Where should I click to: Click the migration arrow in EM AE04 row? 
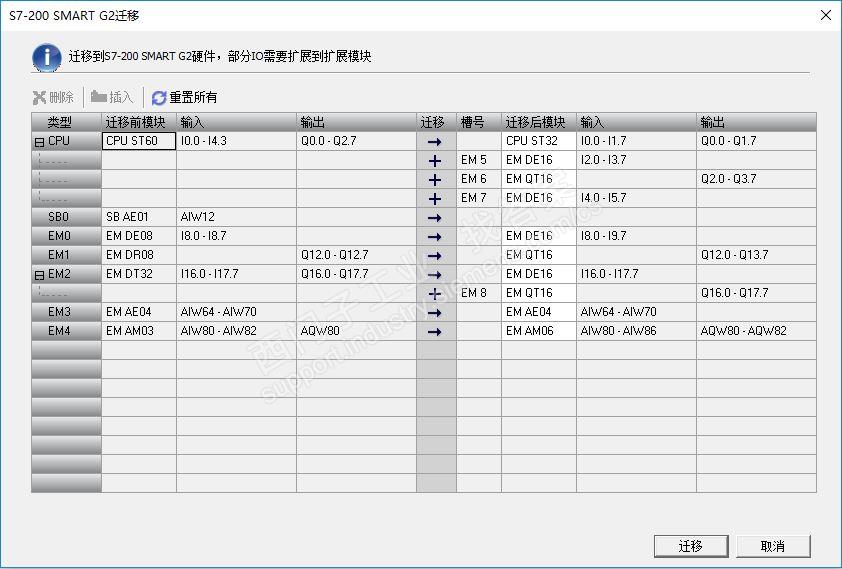(x=435, y=312)
